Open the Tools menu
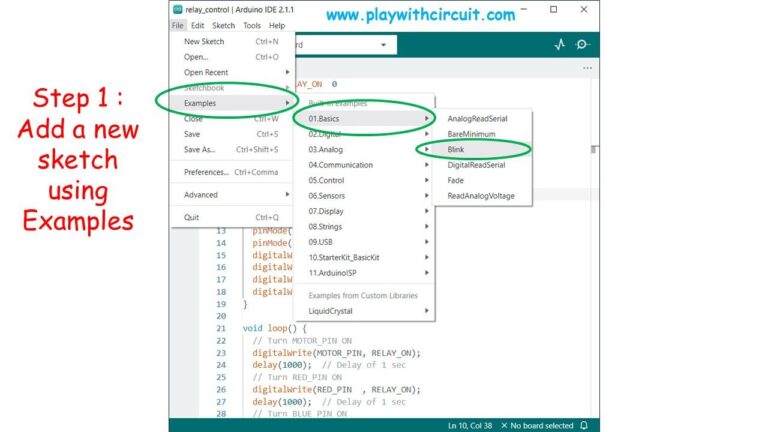The height and width of the screenshot is (432, 768). 252,25
